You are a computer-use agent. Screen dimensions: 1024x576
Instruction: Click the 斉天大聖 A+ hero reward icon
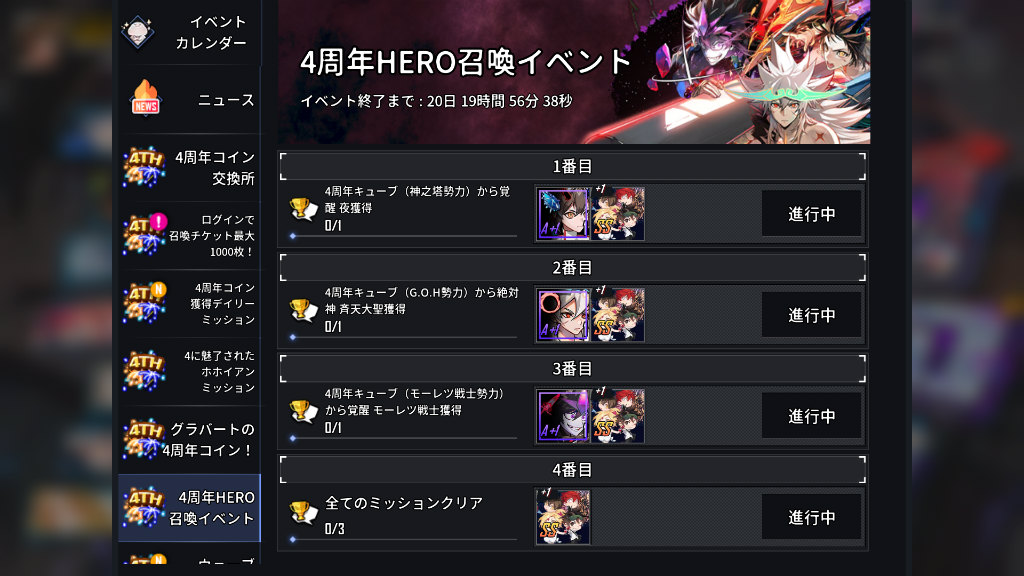pos(563,315)
